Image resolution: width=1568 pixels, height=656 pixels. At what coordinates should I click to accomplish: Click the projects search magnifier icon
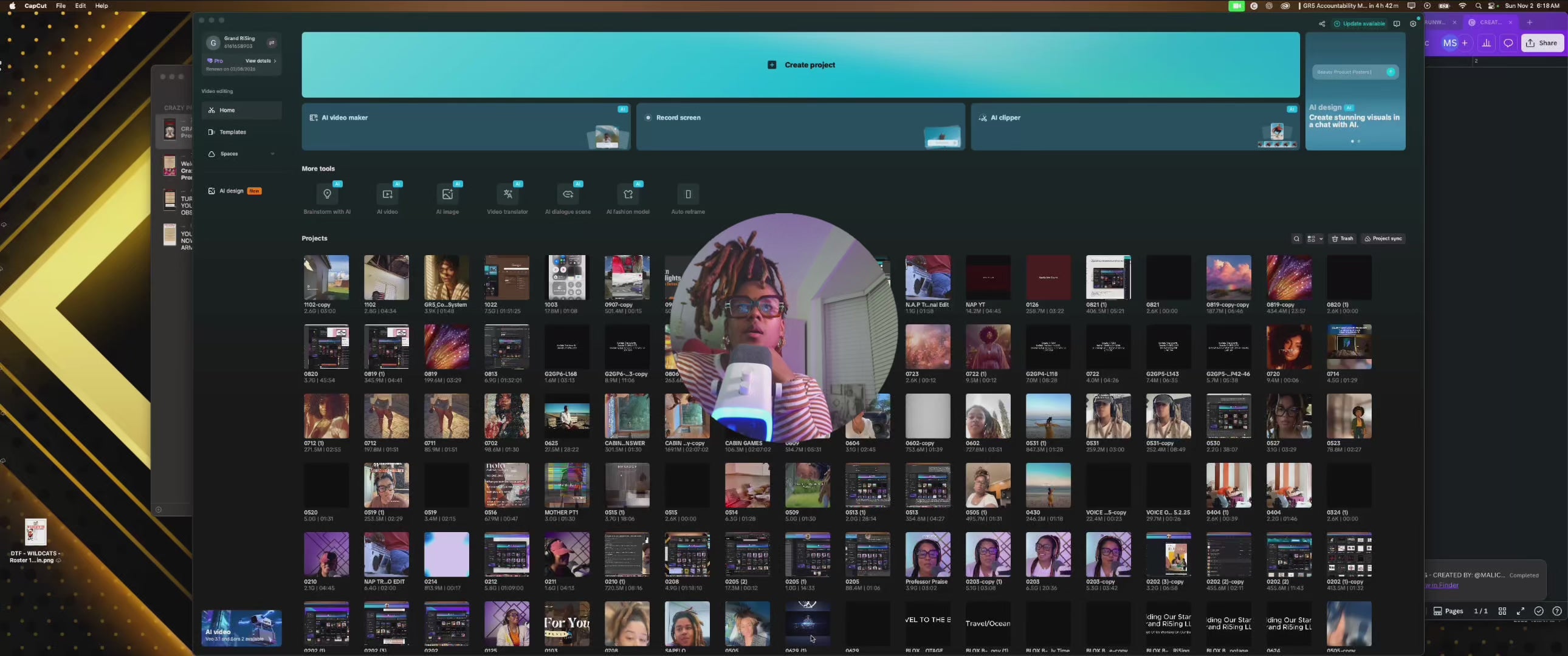(x=1296, y=239)
